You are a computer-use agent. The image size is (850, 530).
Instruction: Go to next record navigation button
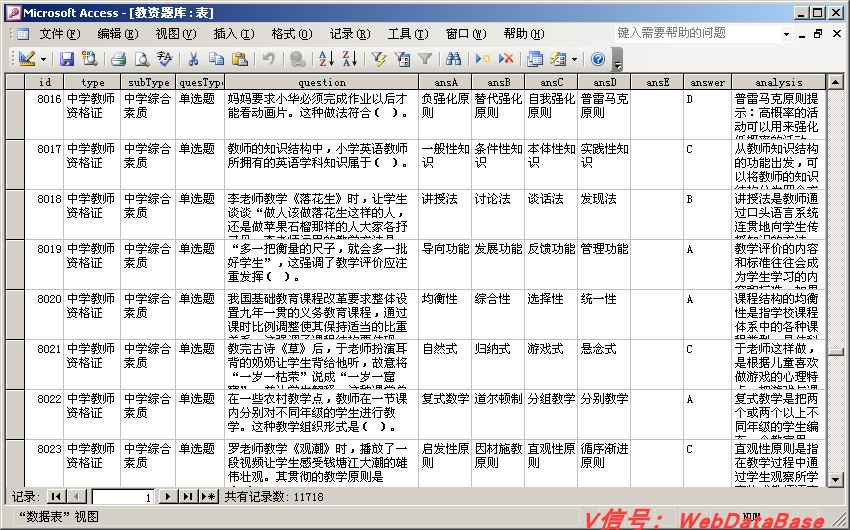tap(168, 496)
